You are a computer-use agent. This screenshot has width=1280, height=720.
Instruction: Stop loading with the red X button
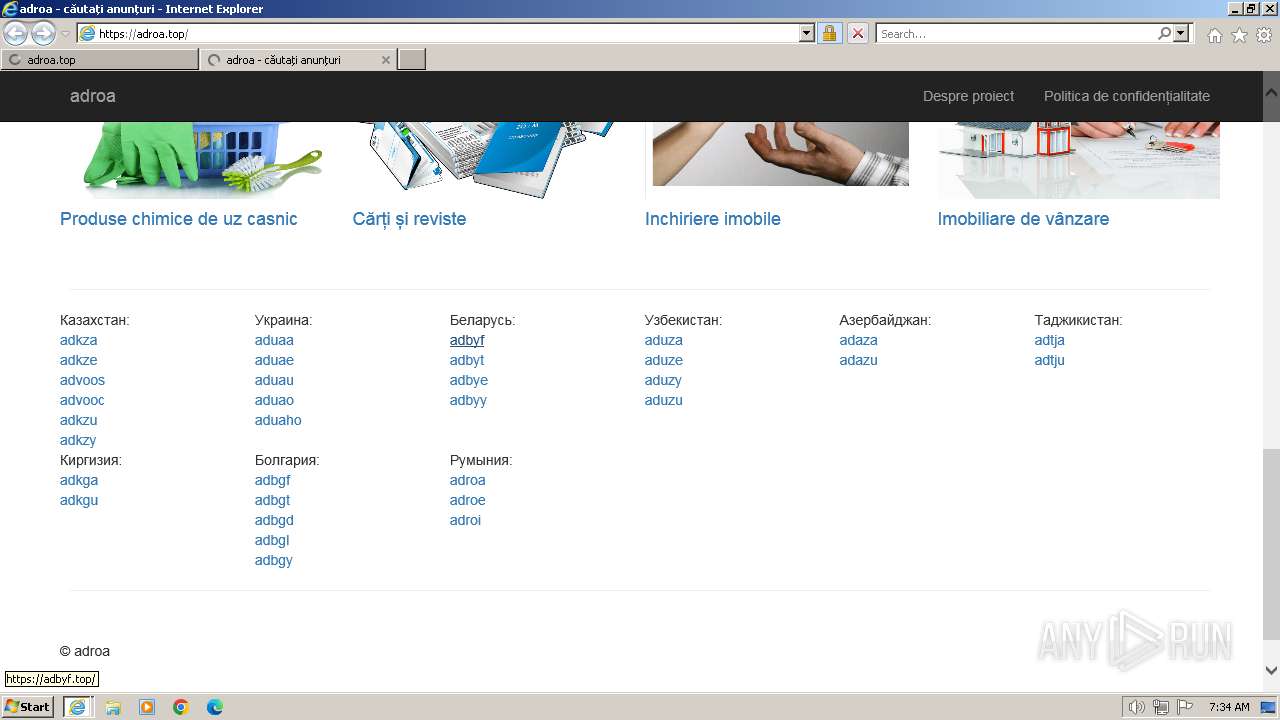point(858,33)
